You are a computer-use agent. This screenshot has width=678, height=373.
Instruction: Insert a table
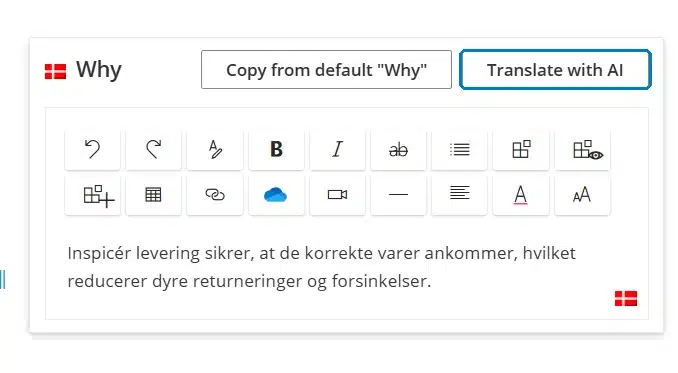154,195
